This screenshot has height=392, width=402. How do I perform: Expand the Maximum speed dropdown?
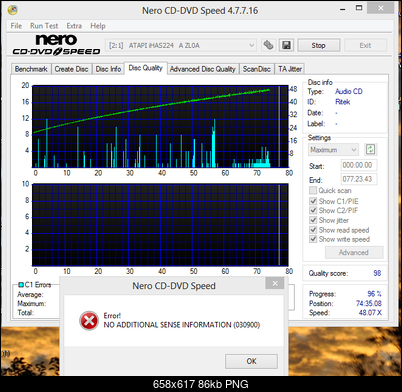(x=333, y=150)
